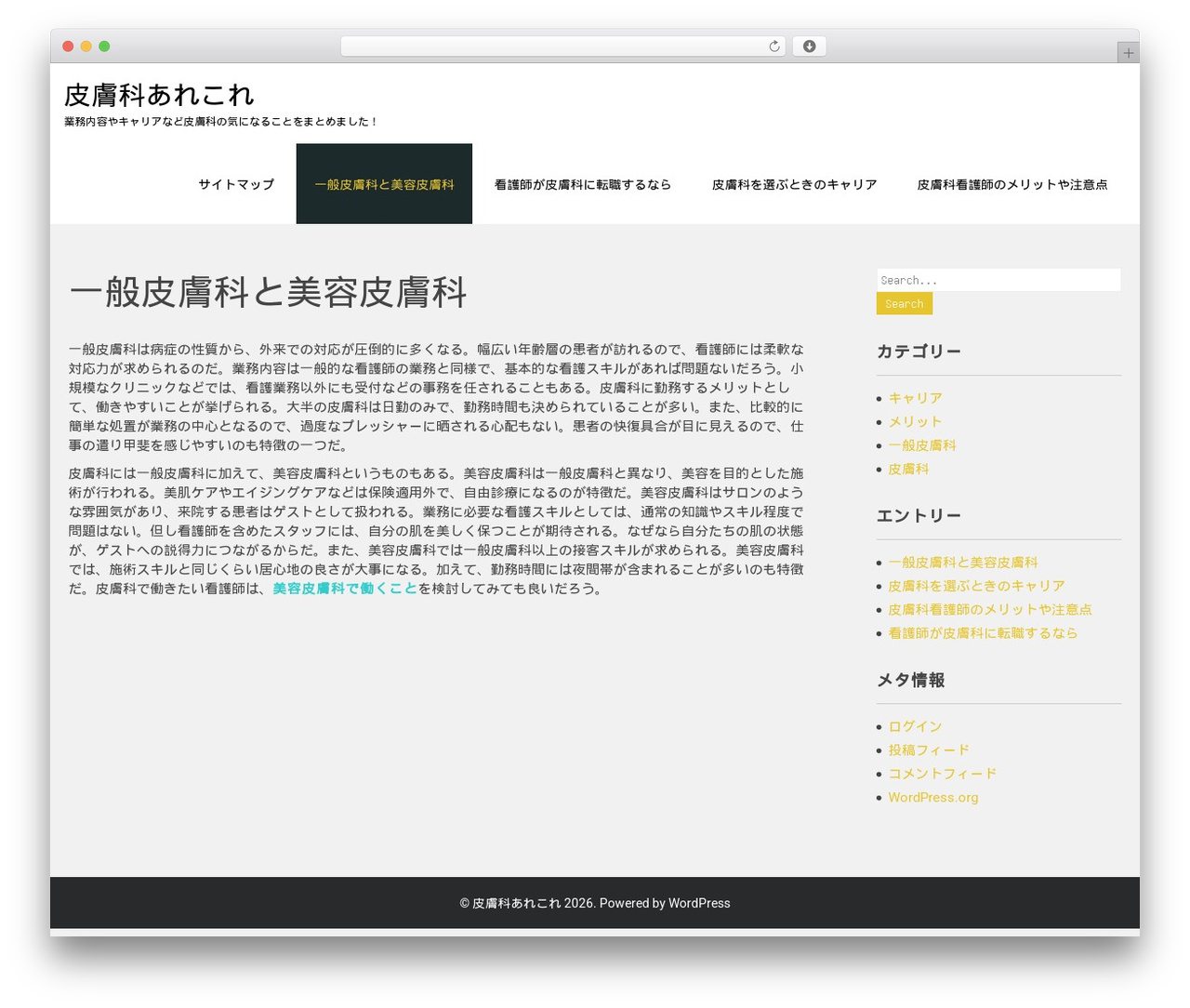
Task: Open sidebar entry 看護師が皮膚科に転職するなら
Action: point(983,633)
